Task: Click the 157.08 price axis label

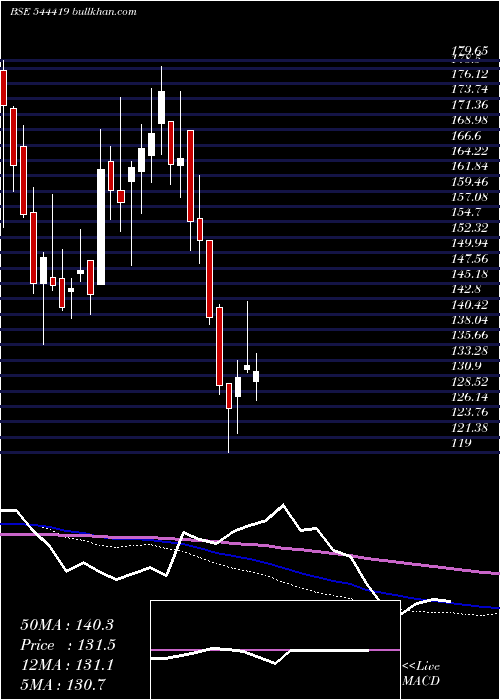Action: (x=470, y=197)
